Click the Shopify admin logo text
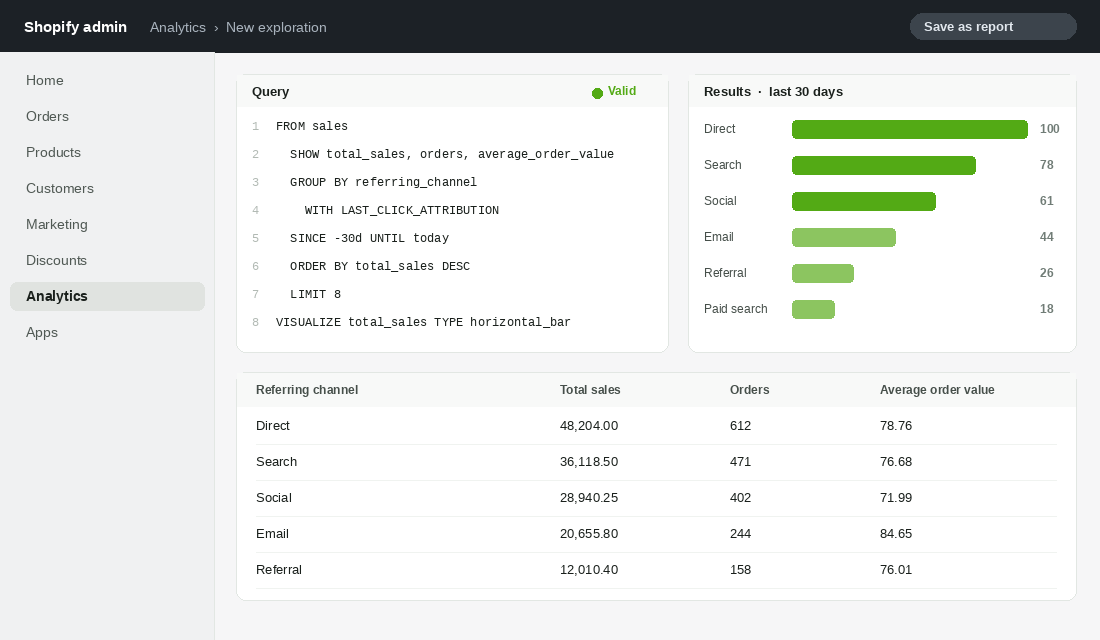 click(x=75, y=27)
